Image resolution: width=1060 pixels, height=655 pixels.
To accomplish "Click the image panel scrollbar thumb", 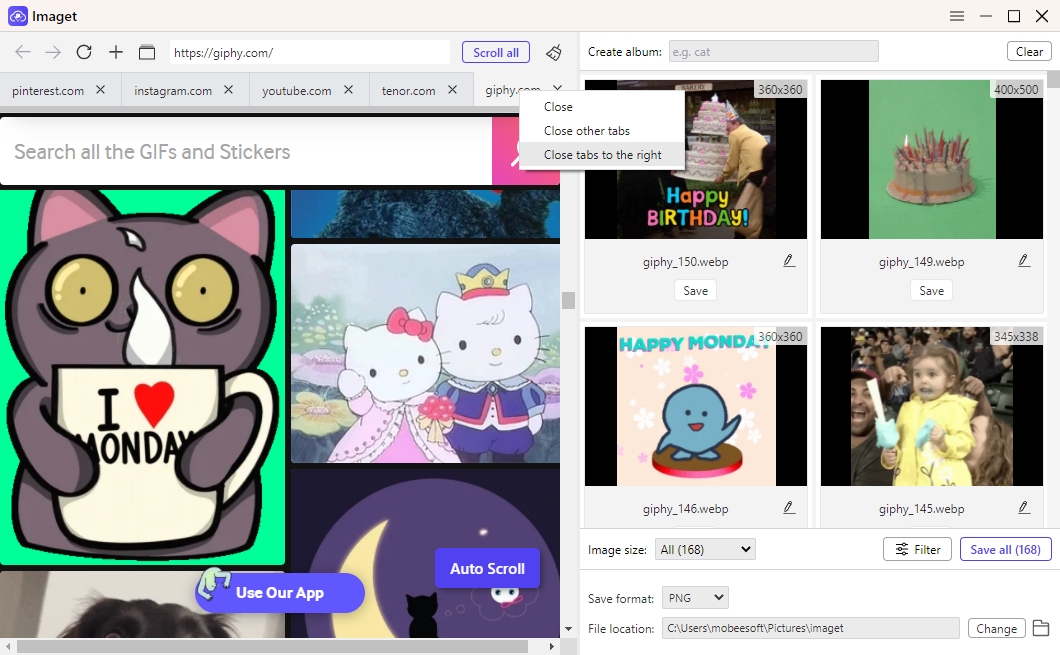I will pos(1054,78).
